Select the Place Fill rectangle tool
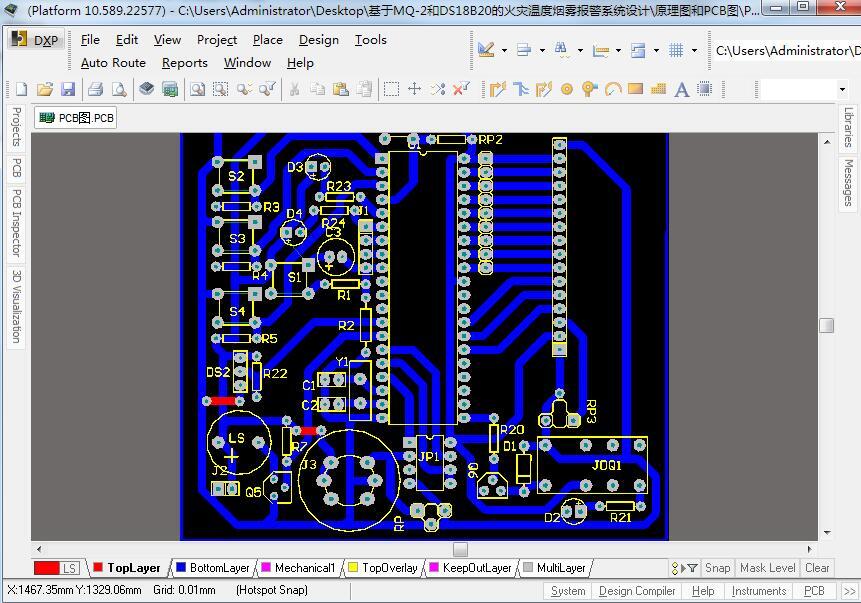The width and height of the screenshot is (861, 603). pos(635,88)
